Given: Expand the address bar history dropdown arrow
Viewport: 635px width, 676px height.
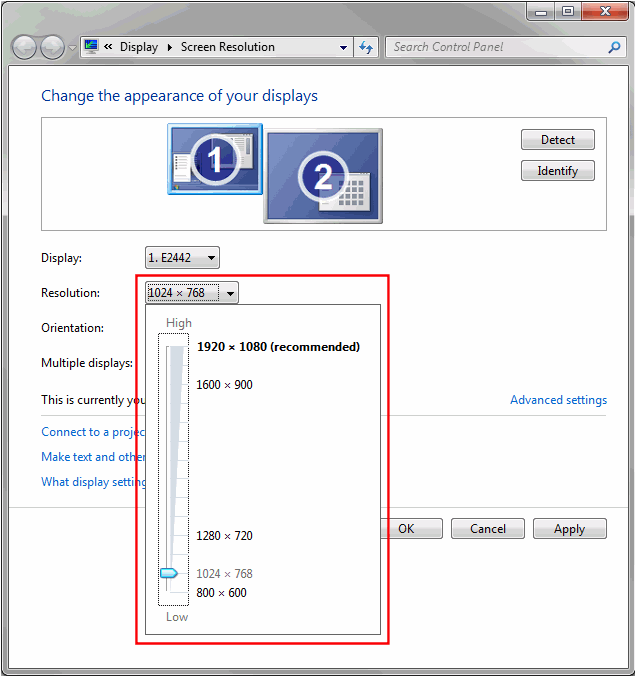Looking at the screenshot, I should coord(343,47).
